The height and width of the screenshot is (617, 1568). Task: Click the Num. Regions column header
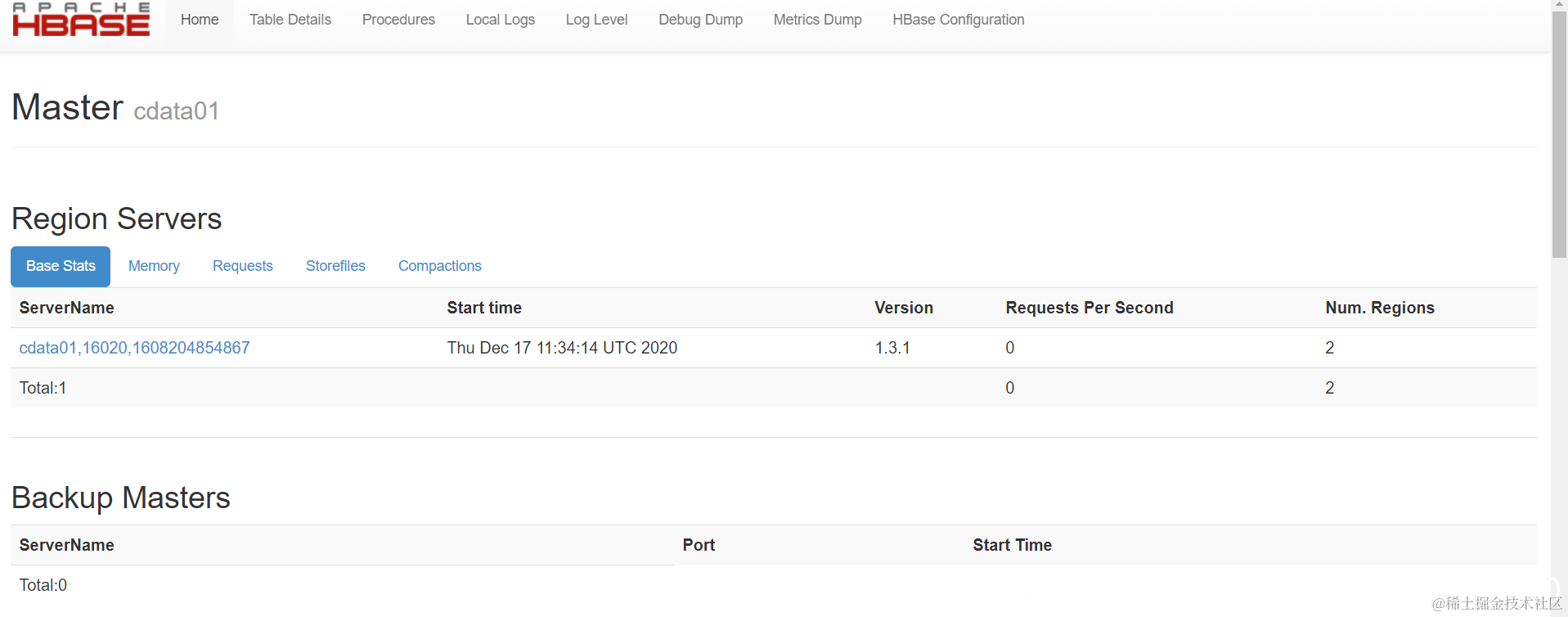tap(1380, 308)
